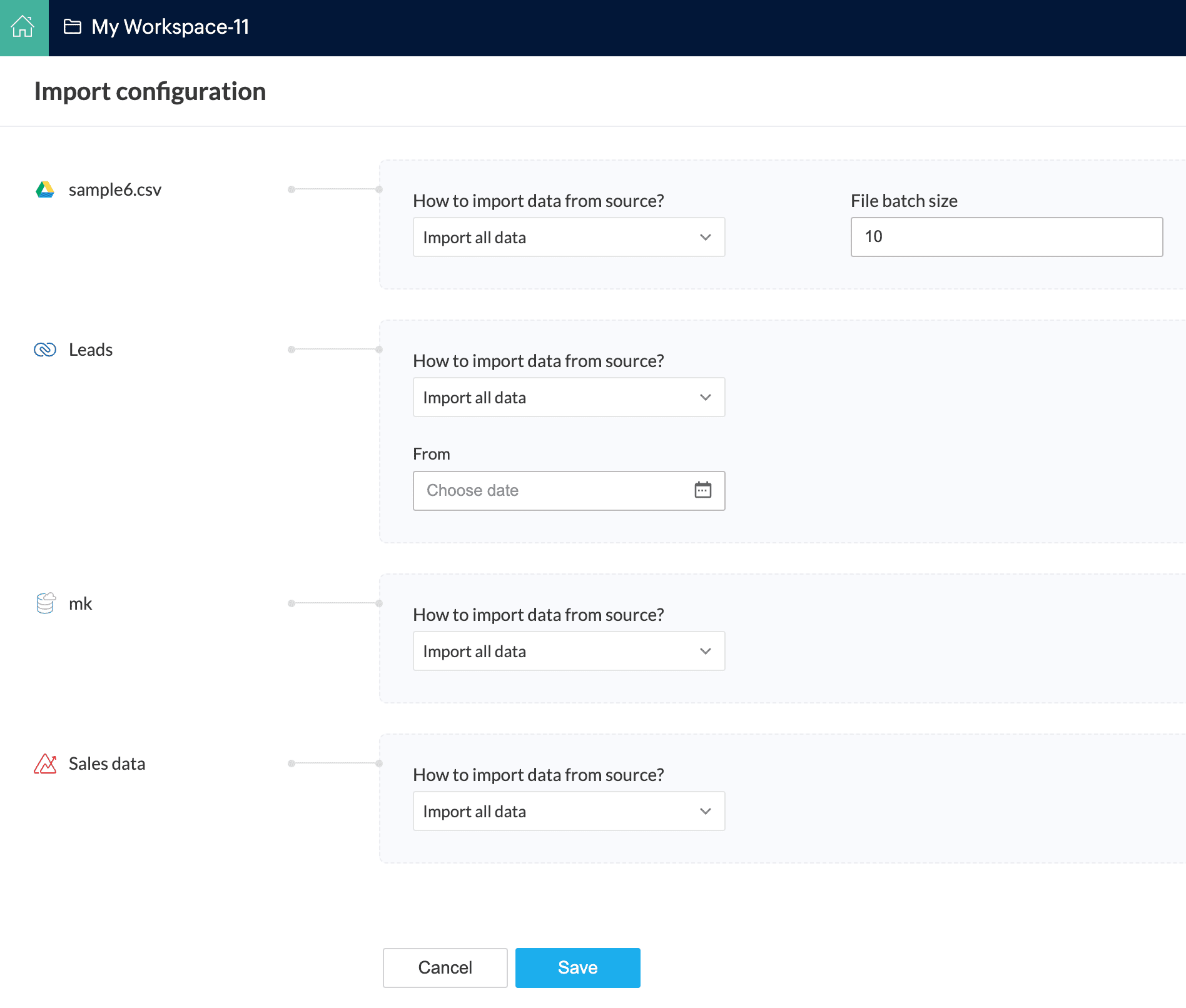
Task: Click the analytics chart icon beside Sales data
Action: 45,764
